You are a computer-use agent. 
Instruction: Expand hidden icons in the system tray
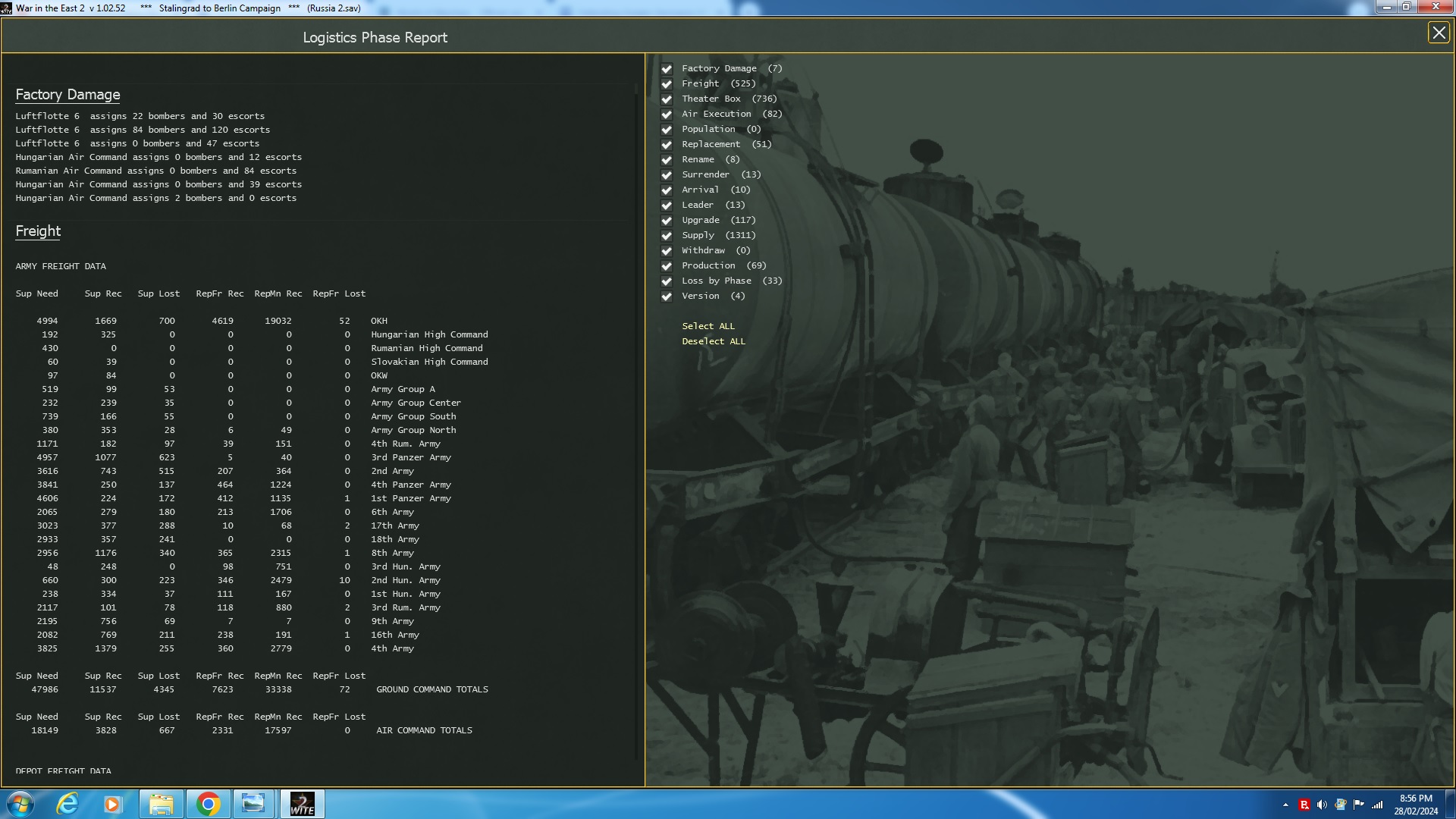point(1285,803)
